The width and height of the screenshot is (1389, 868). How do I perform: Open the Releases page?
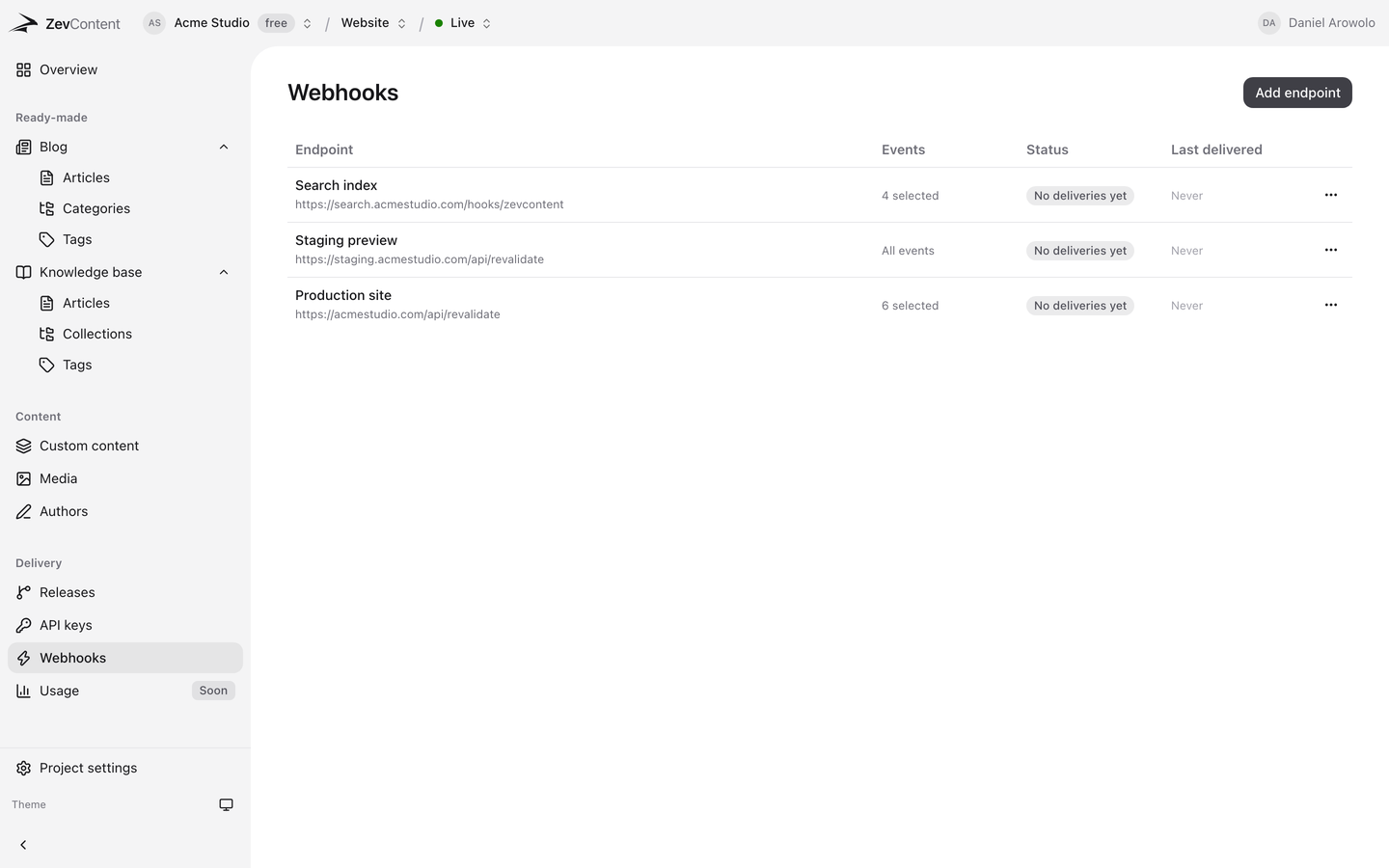[x=125, y=592]
